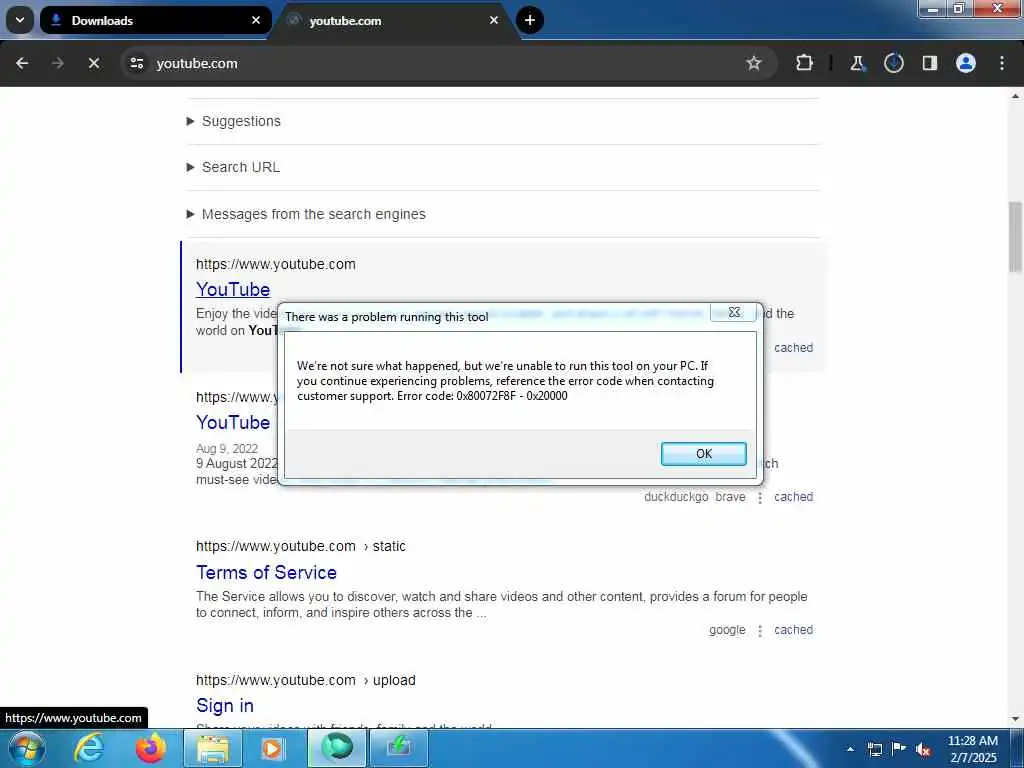Viewport: 1024px width, 768px height.
Task: Show hidden system tray icons
Action: pos(850,749)
